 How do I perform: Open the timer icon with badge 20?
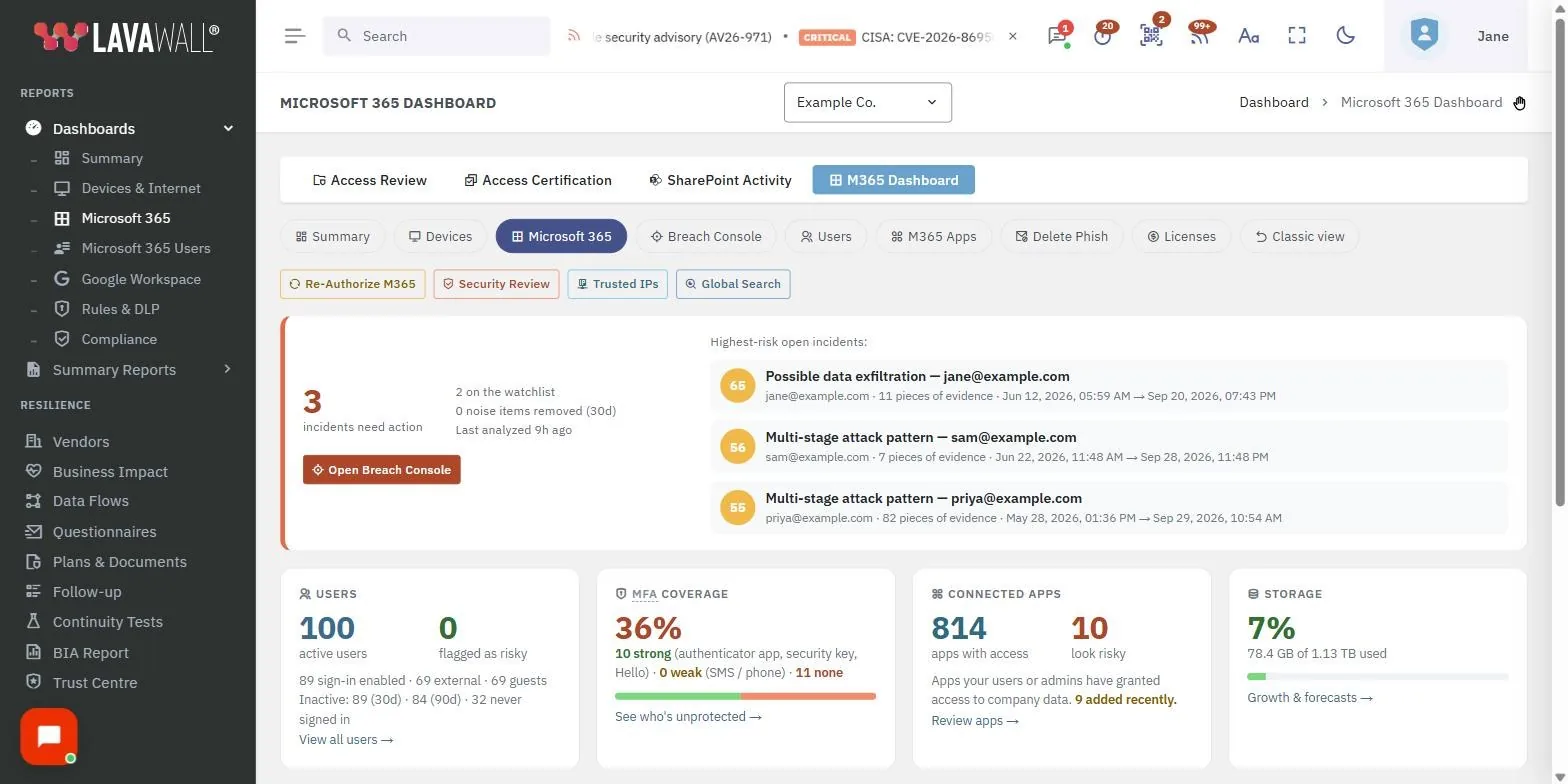pyautogui.click(x=1103, y=36)
